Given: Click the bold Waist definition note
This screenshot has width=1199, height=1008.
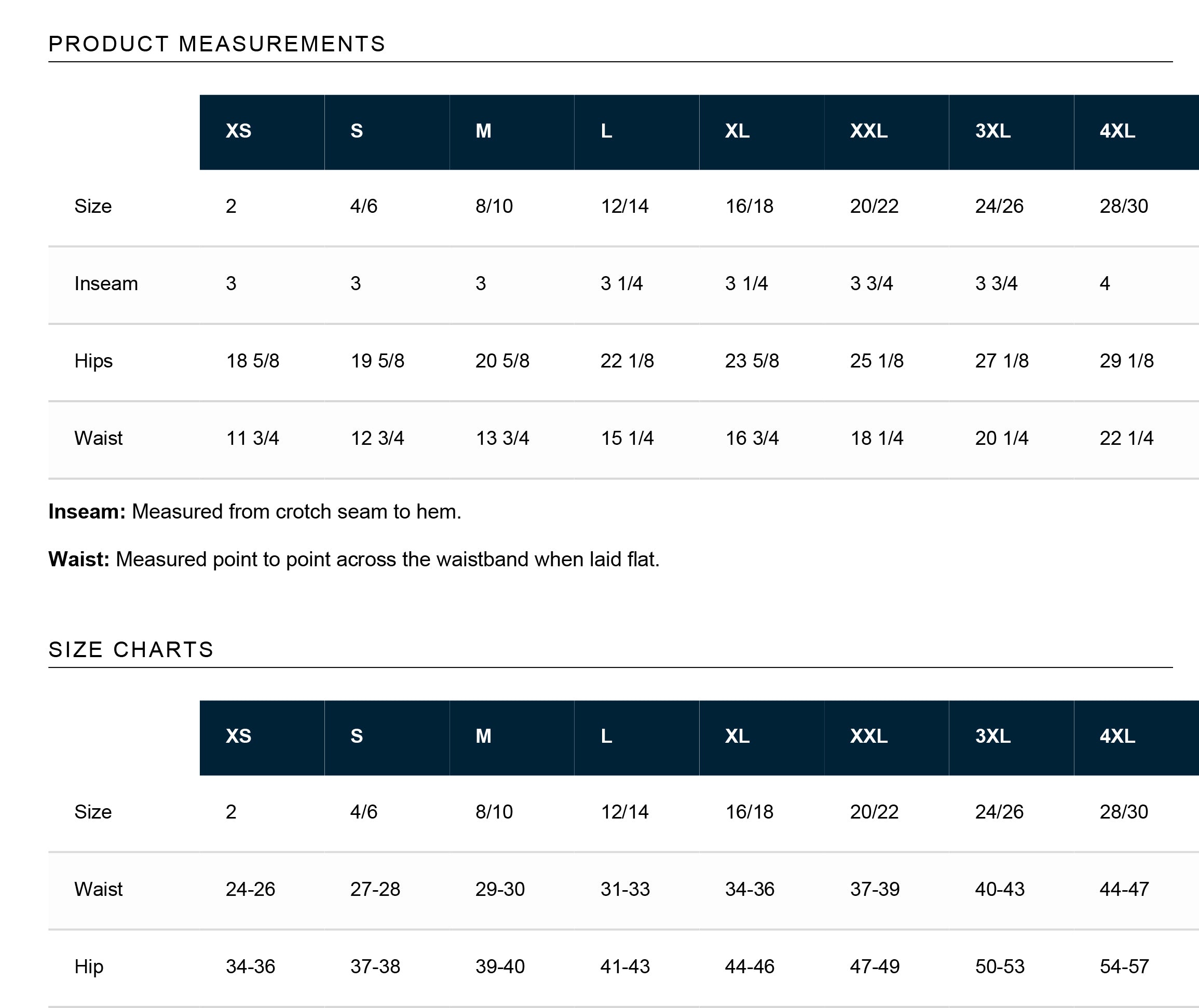Looking at the screenshot, I should point(78,559).
